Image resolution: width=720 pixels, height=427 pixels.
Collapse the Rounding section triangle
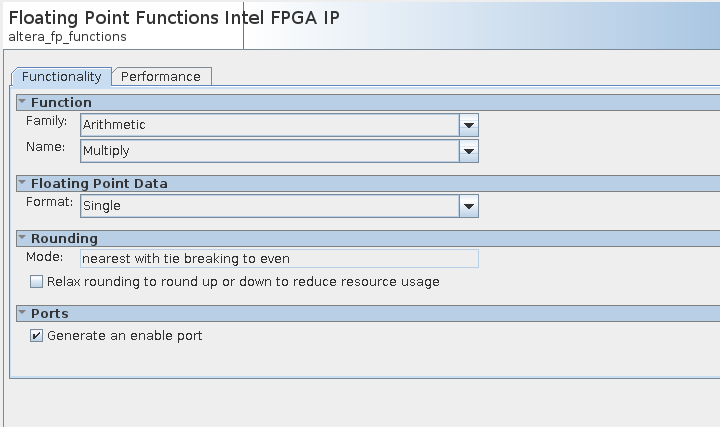(22, 239)
